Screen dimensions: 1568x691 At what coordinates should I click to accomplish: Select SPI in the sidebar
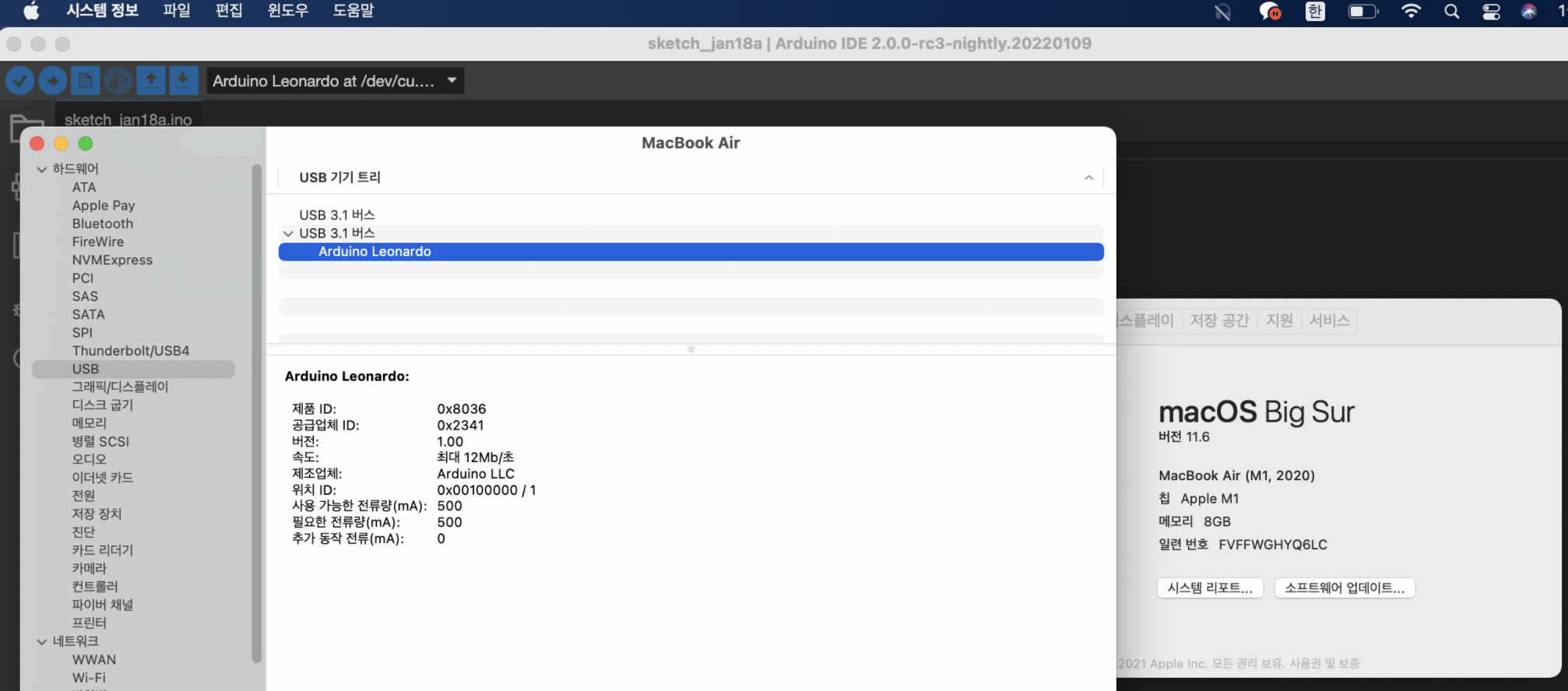(82, 333)
